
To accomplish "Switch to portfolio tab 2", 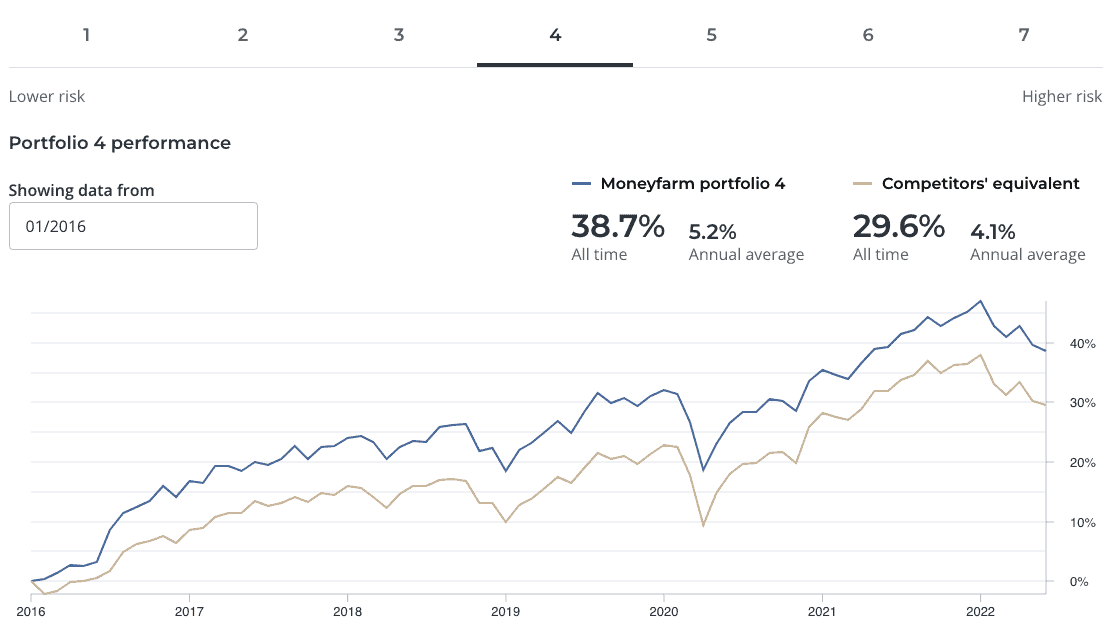I will tap(243, 34).
